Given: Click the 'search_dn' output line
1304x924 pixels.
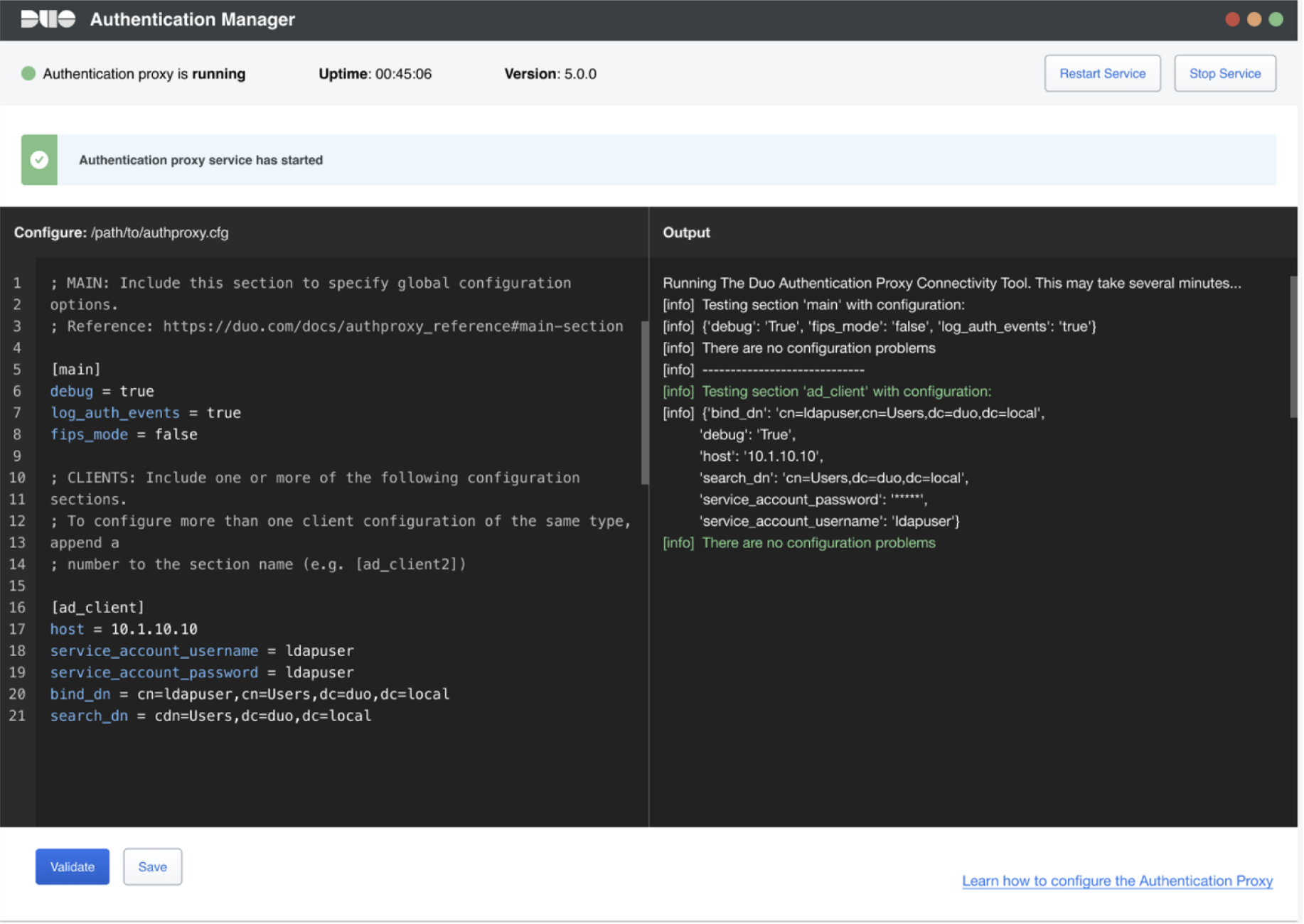Looking at the screenshot, I should (834, 478).
